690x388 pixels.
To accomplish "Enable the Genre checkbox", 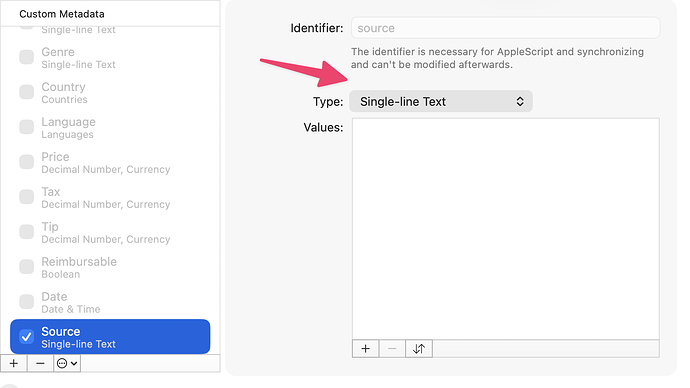I will (26, 57).
